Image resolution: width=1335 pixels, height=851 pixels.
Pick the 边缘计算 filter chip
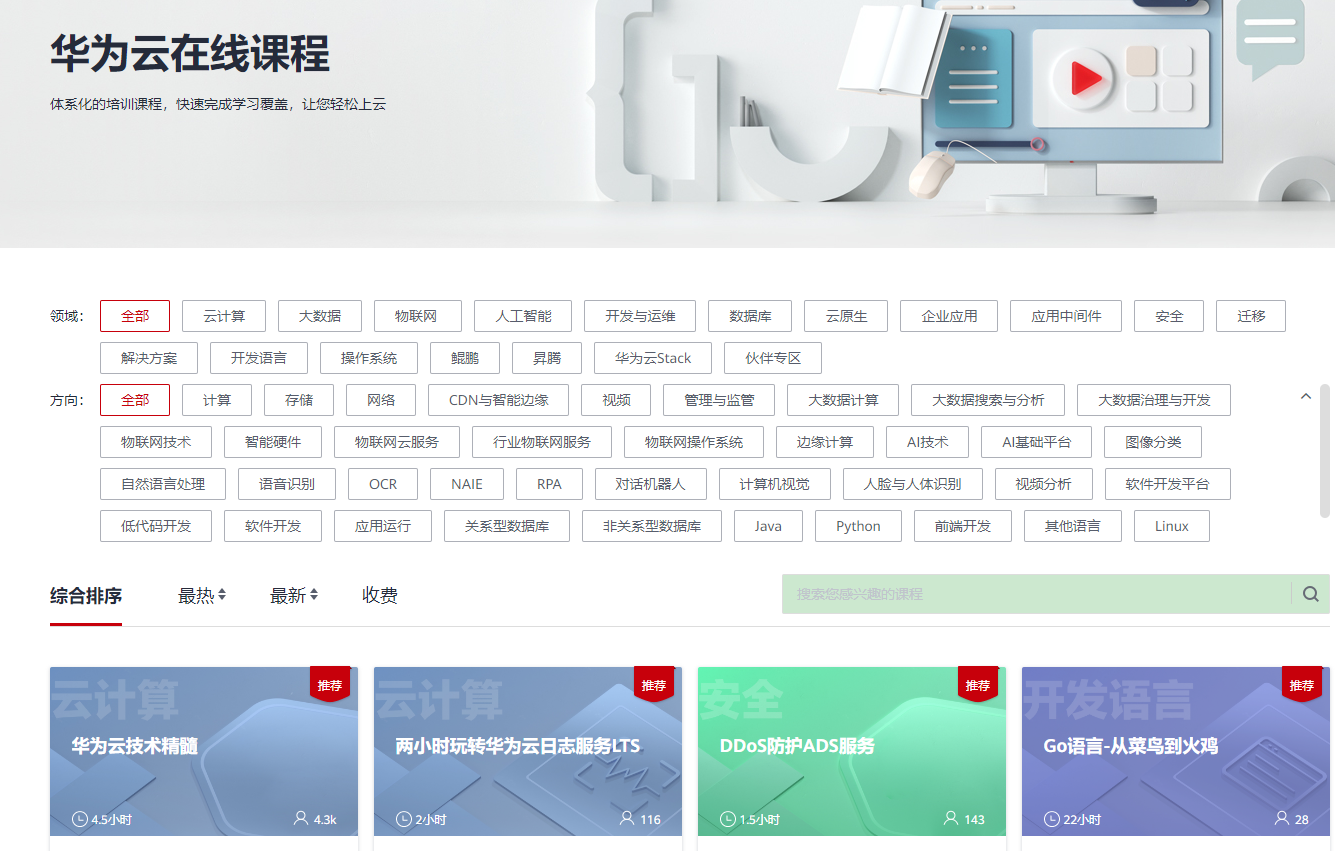coord(825,442)
